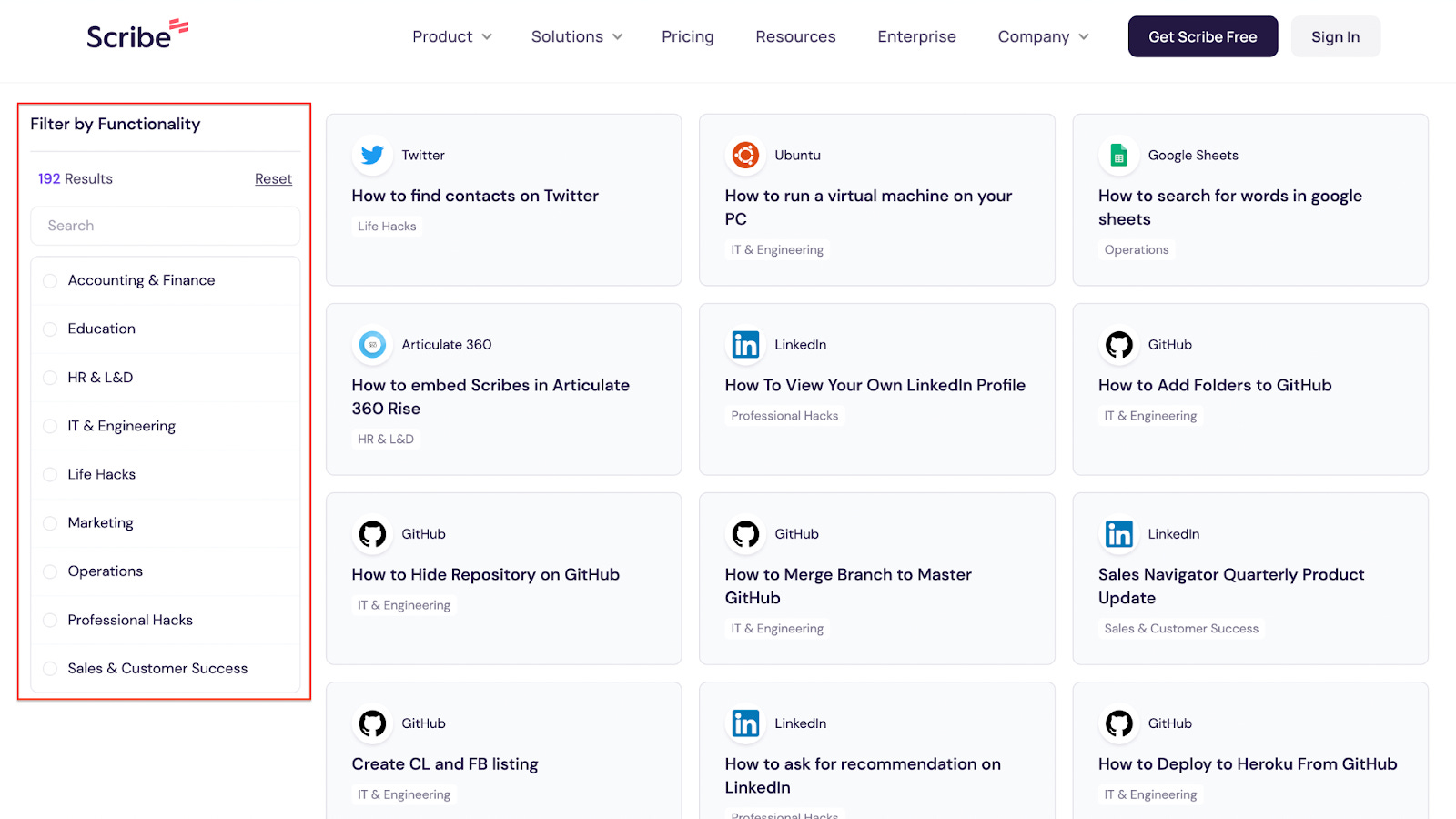Image resolution: width=1456 pixels, height=819 pixels.
Task: Click the filter Search input field
Action: click(x=166, y=226)
